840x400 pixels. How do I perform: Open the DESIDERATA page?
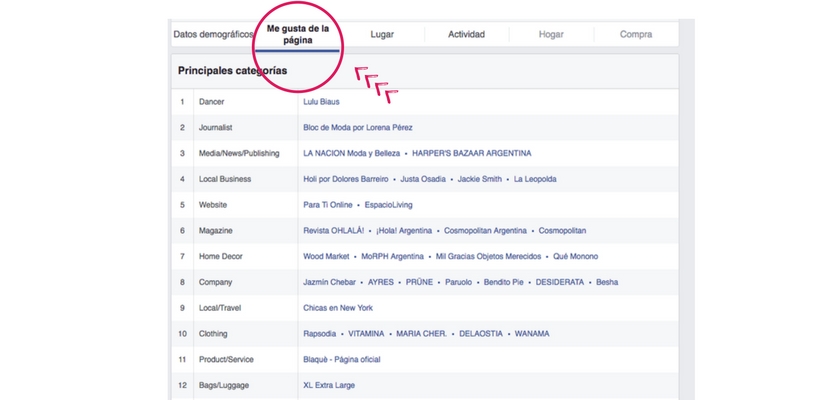(560, 282)
